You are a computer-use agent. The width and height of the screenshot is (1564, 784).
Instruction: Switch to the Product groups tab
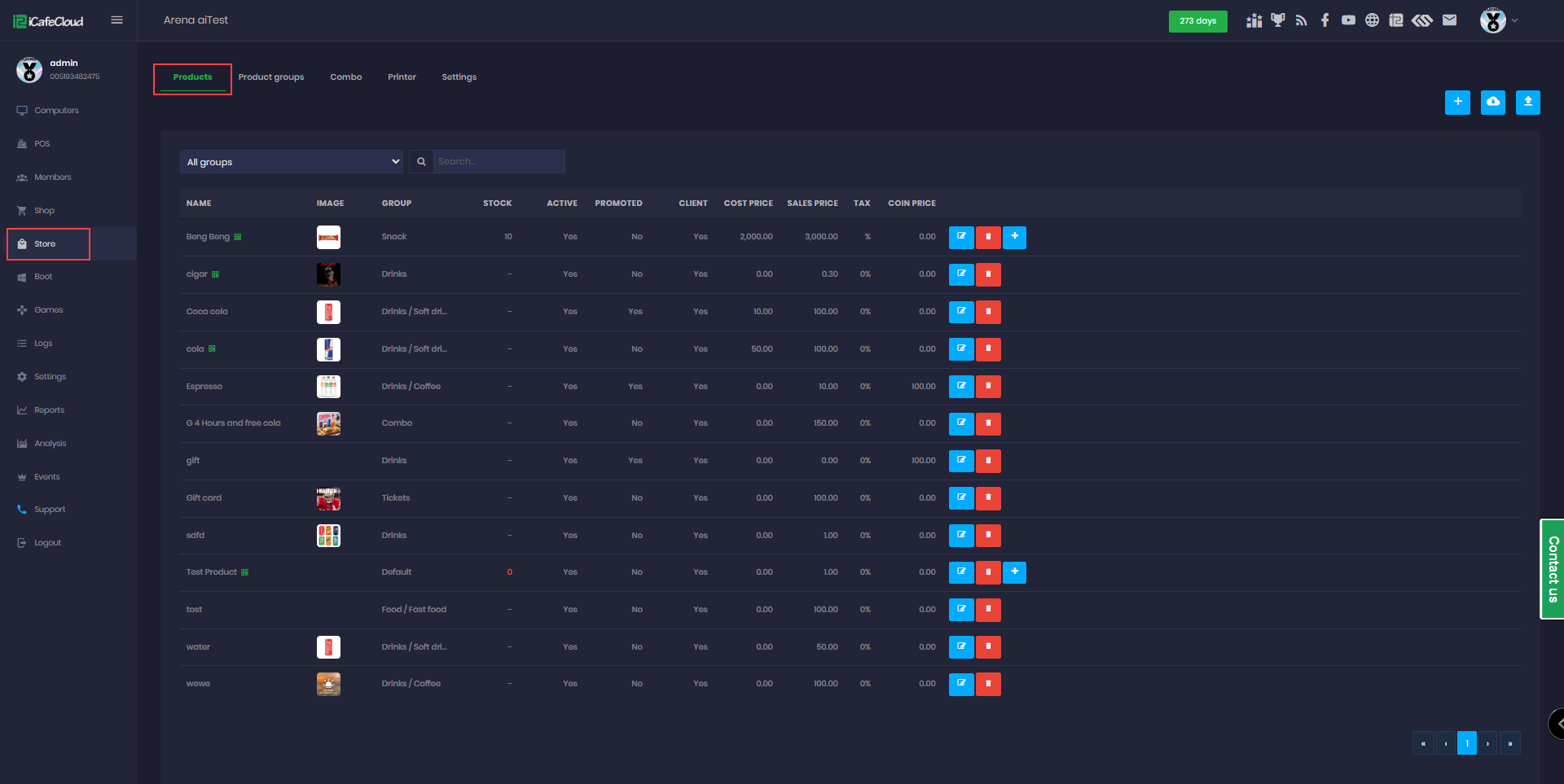271,77
